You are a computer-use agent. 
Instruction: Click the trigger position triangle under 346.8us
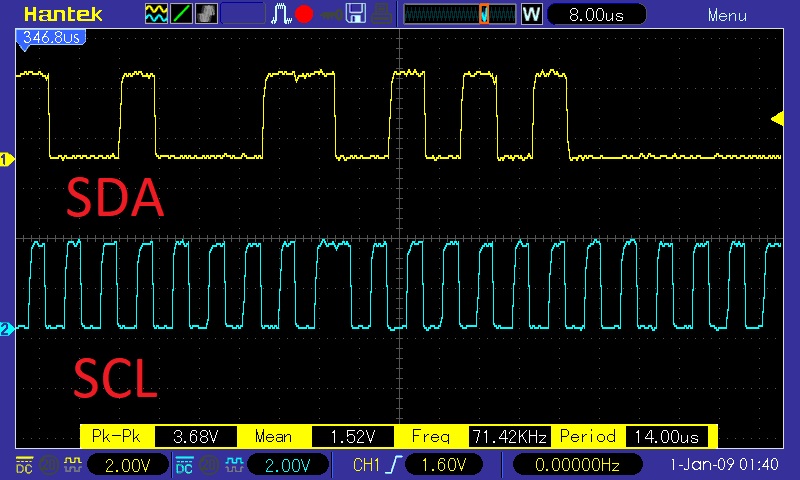pos(24,47)
